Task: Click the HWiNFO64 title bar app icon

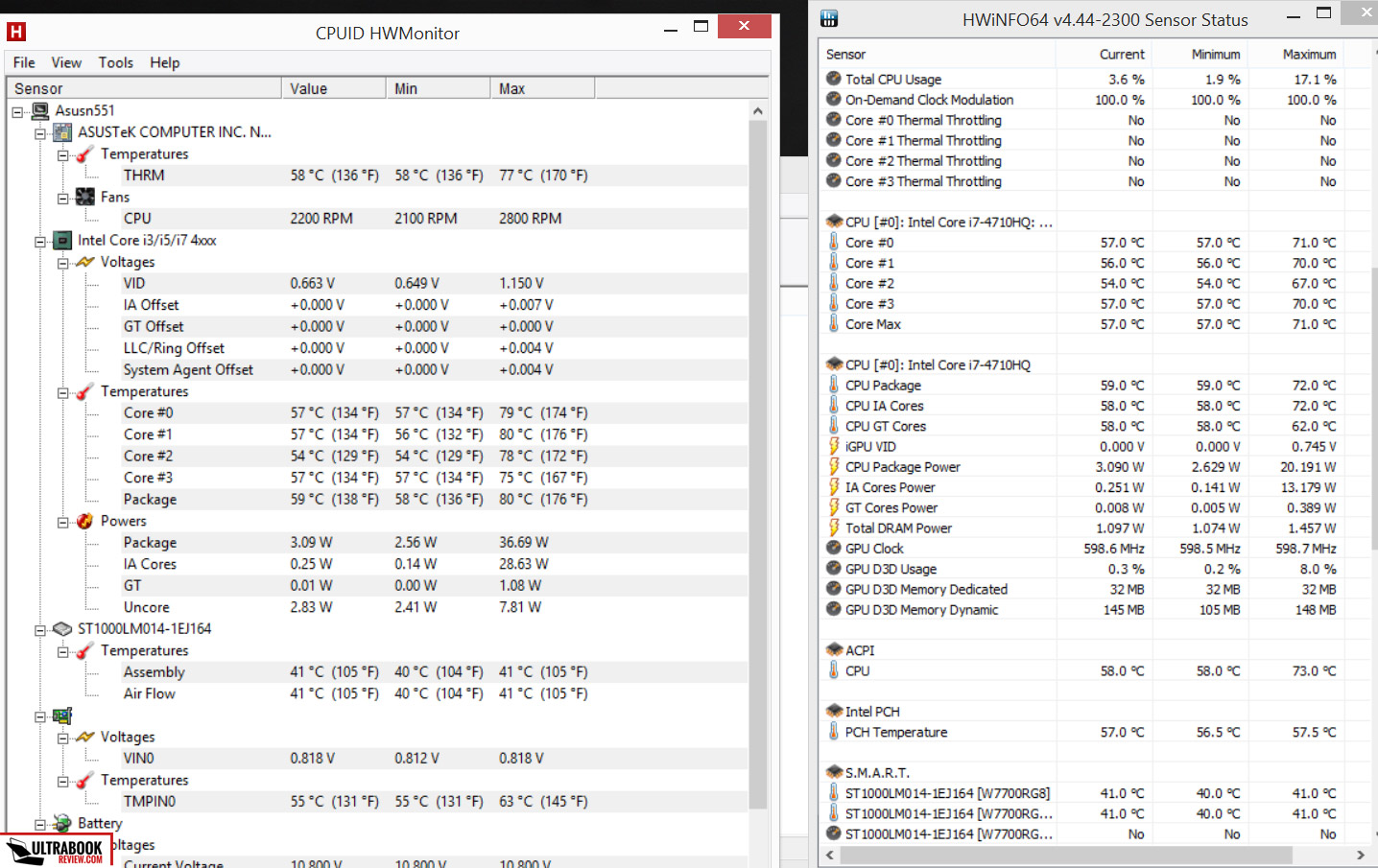Action: 829,18
